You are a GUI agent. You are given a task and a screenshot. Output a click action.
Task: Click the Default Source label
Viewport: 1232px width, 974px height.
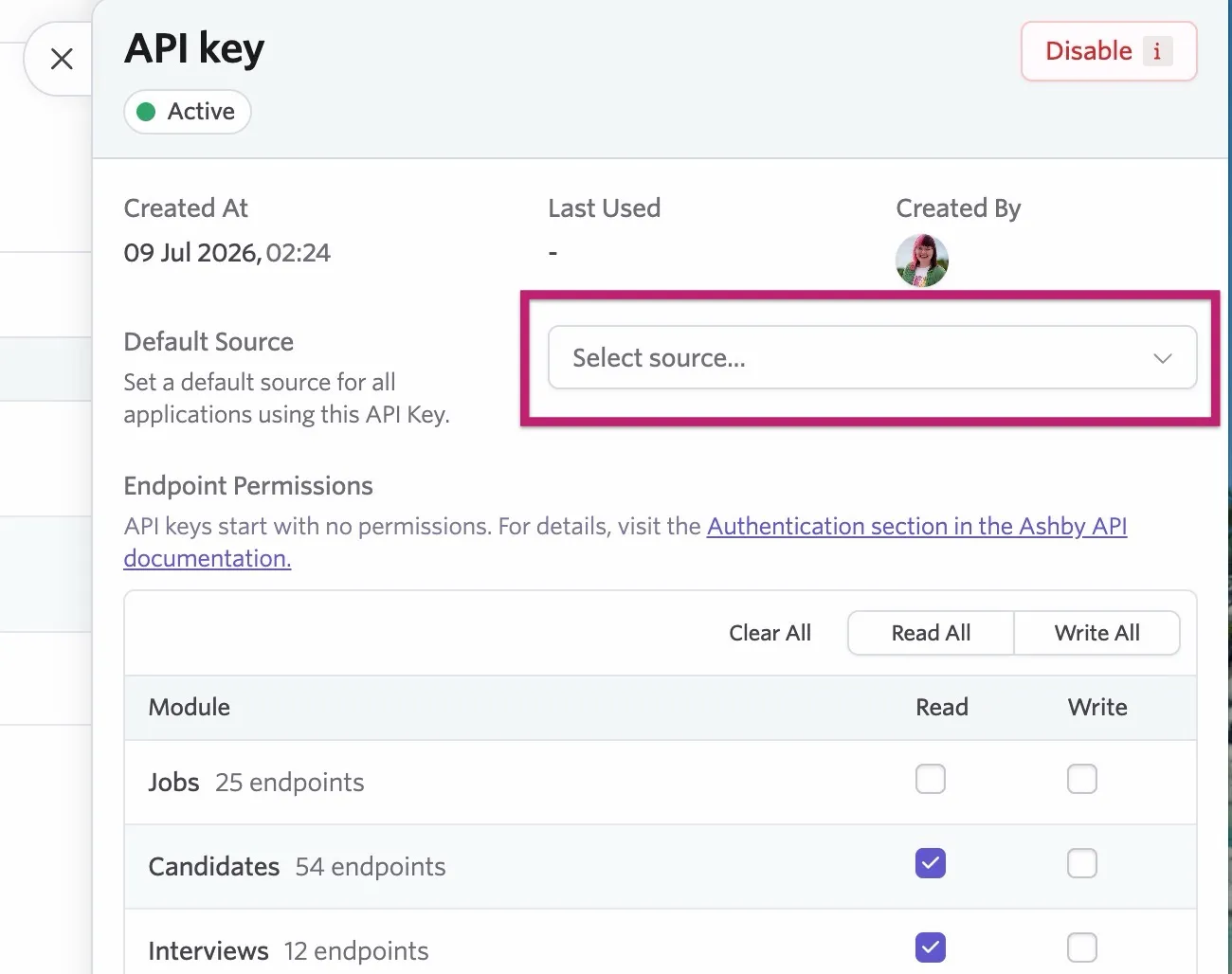208,342
